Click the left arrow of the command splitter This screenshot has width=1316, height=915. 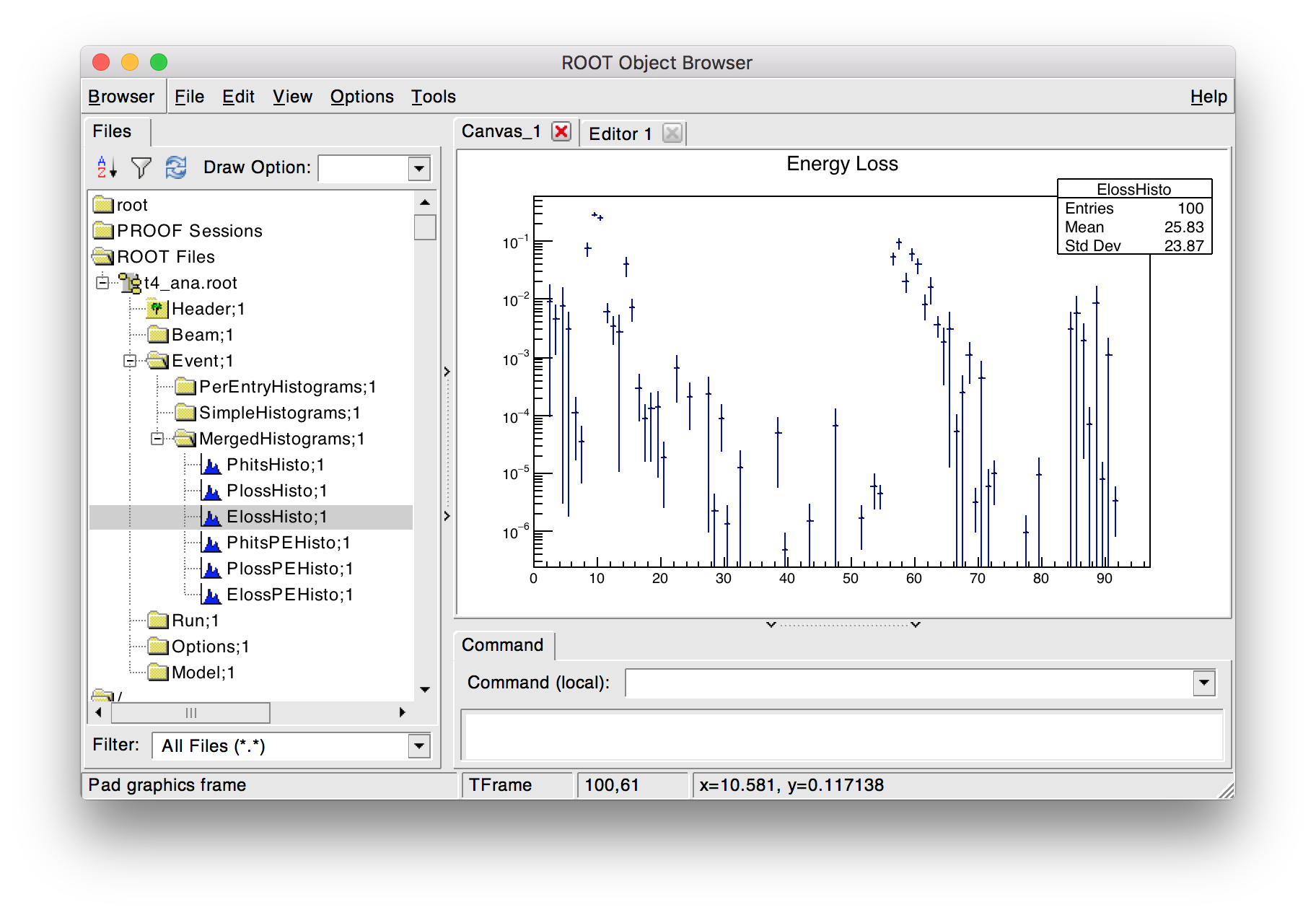point(771,624)
